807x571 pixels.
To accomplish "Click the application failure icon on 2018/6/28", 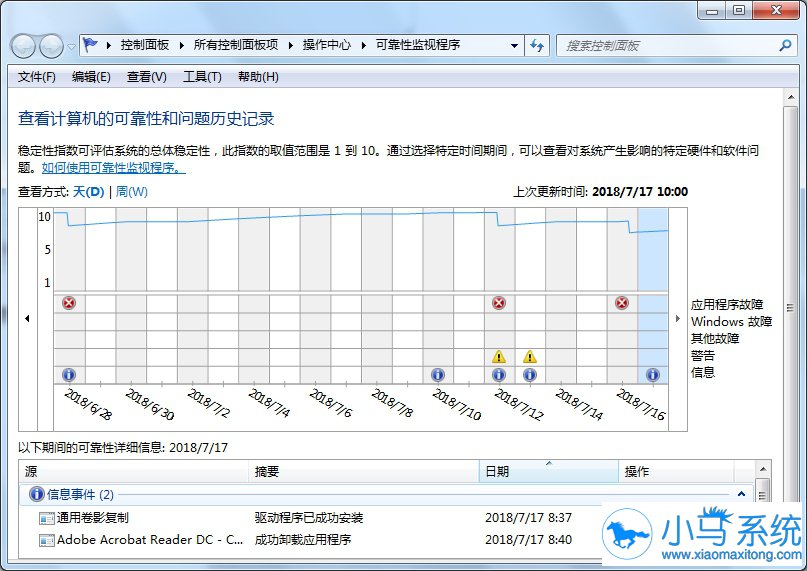I will coord(69,303).
